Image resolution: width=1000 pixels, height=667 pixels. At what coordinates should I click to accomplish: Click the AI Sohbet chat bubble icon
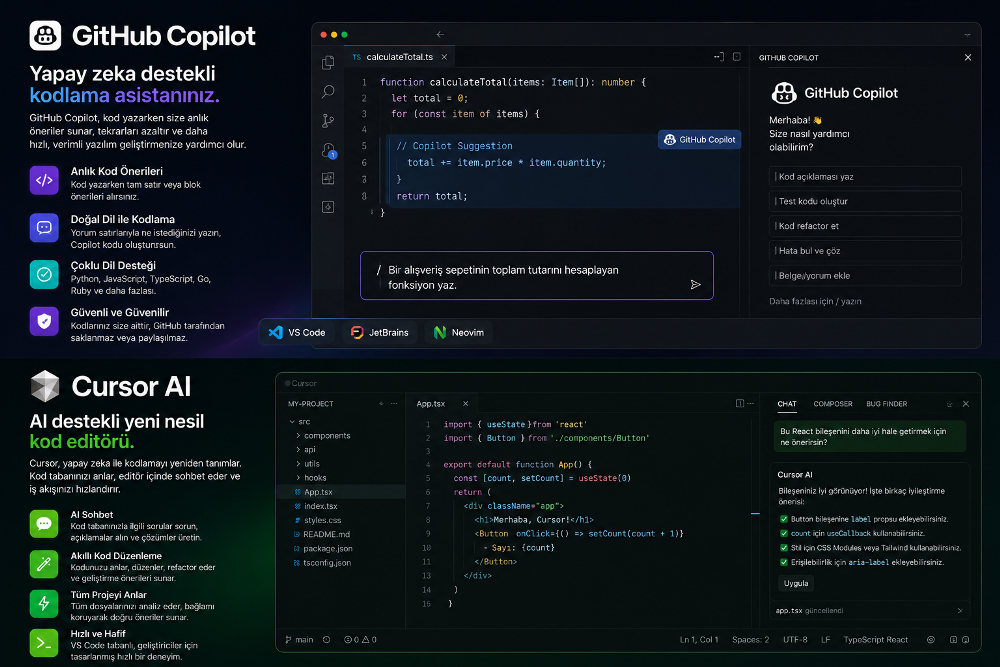click(x=44, y=524)
